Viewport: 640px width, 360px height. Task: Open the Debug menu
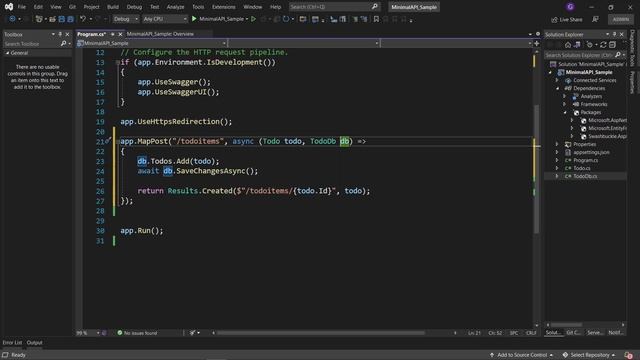pyautogui.click(x=134, y=7)
